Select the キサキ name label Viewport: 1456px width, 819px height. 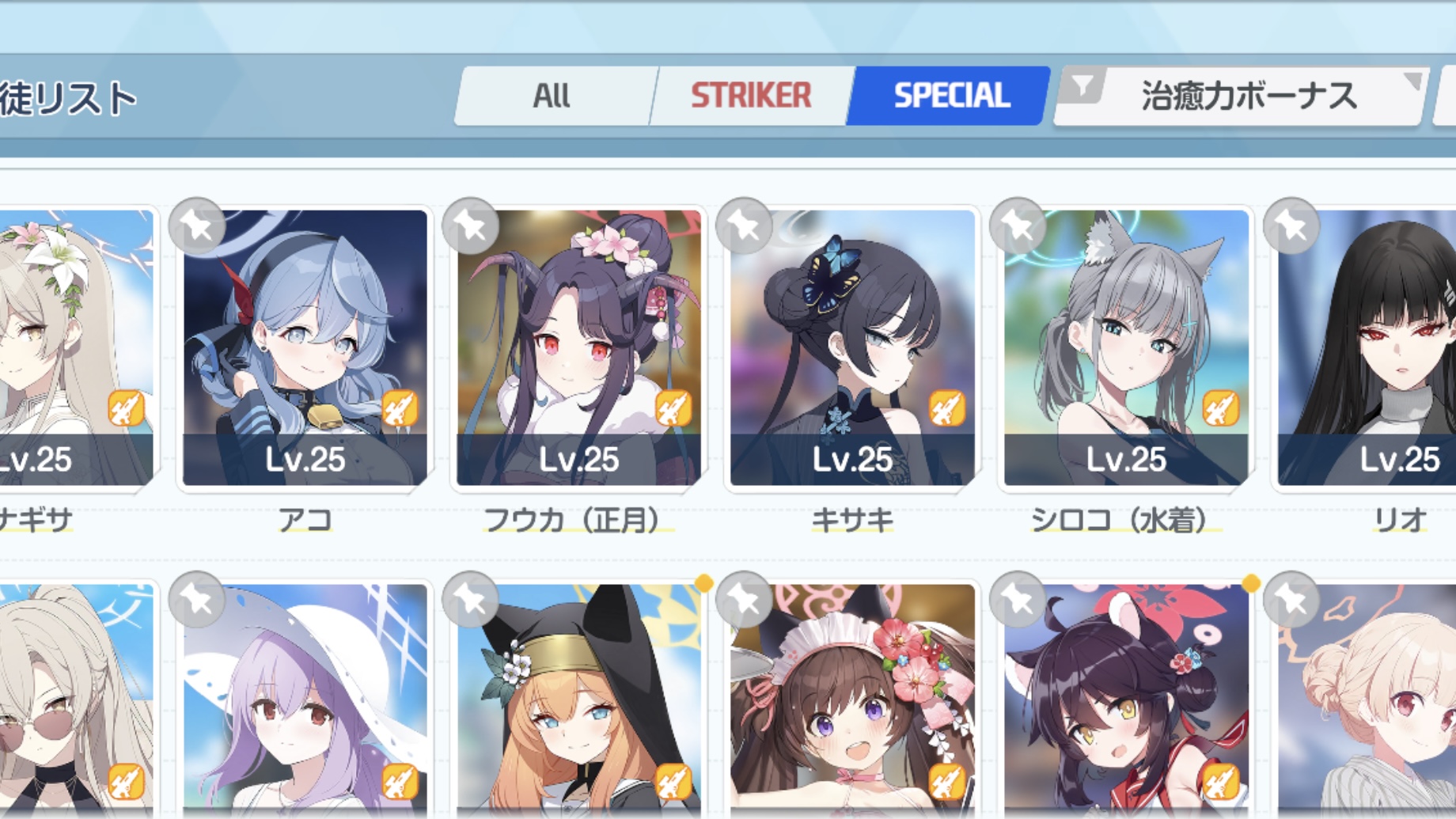click(x=852, y=521)
